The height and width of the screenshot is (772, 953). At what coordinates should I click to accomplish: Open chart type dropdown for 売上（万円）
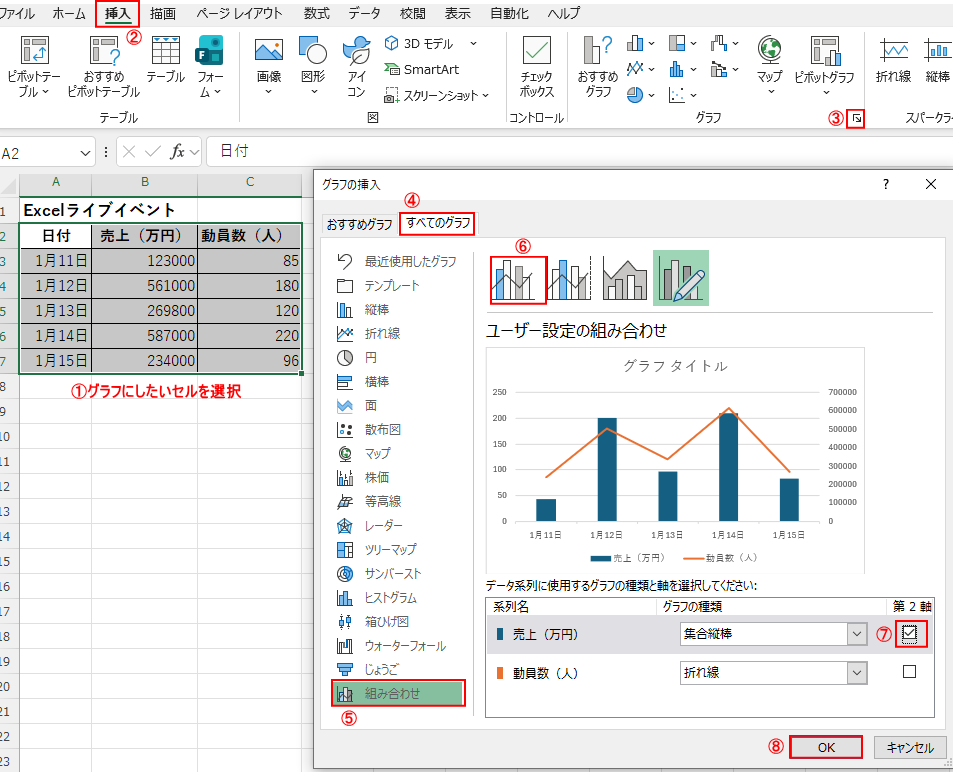pos(856,634)
